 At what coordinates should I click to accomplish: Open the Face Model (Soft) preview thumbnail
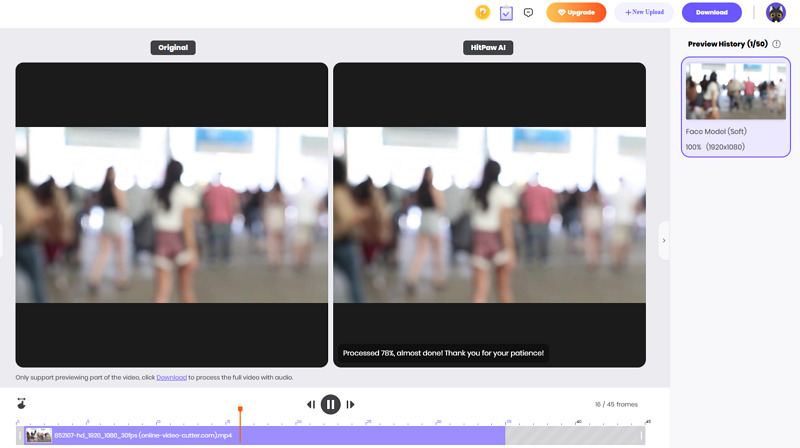735,92
